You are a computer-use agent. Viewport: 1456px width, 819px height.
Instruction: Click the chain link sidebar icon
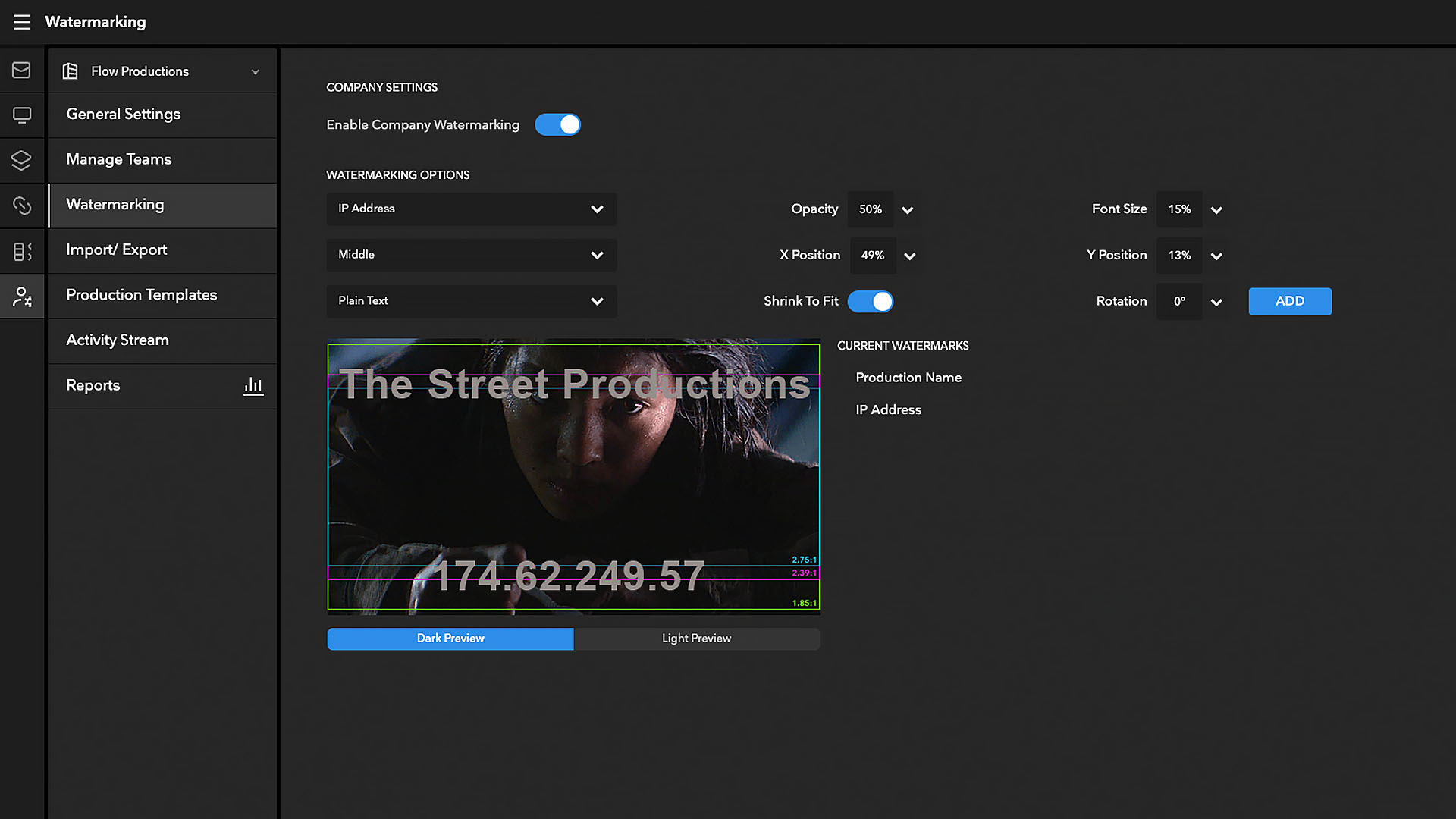click(x=22, y=206)
